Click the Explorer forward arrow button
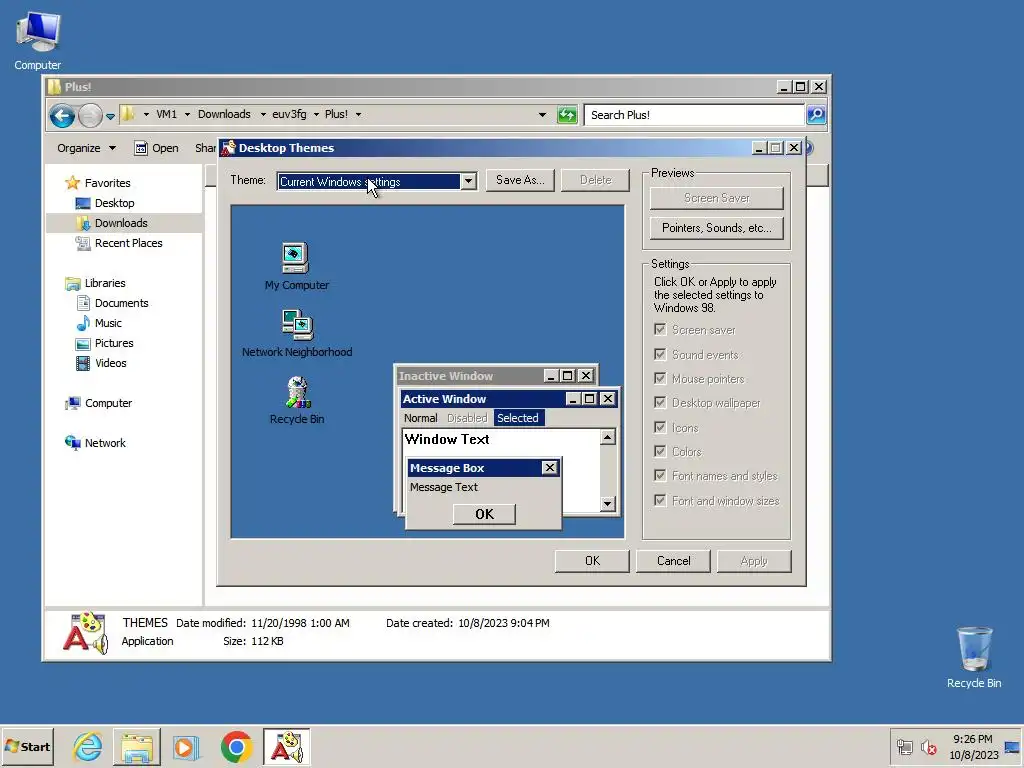The width and height of the screenshot is (1024, 768). (x=90, y=116)
